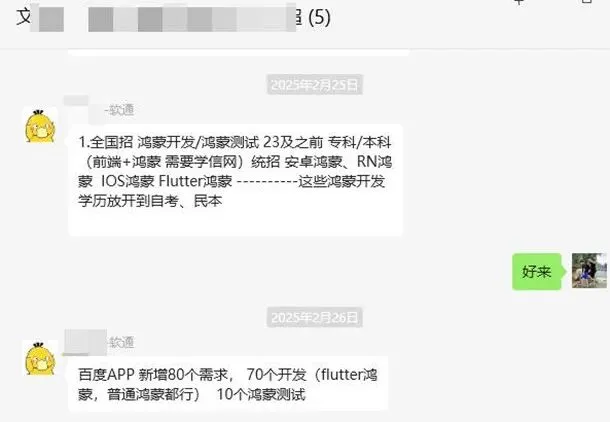Click the text Flutter鸿蒙 in the recruitment message
Viewport: 610px width, 422px height.
point(195,181)
